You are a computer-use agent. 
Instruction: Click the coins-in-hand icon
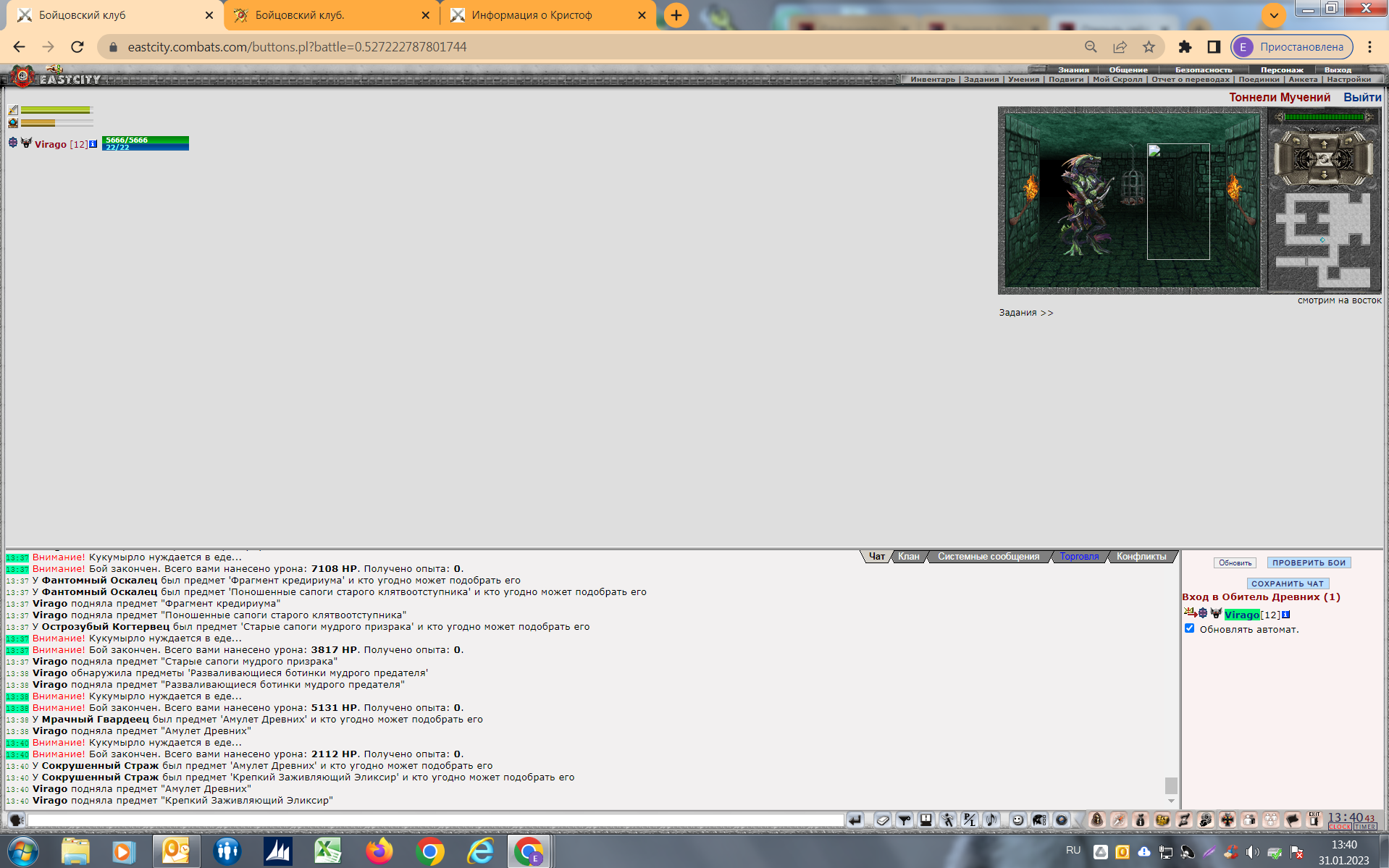[x=1206, y=820]
